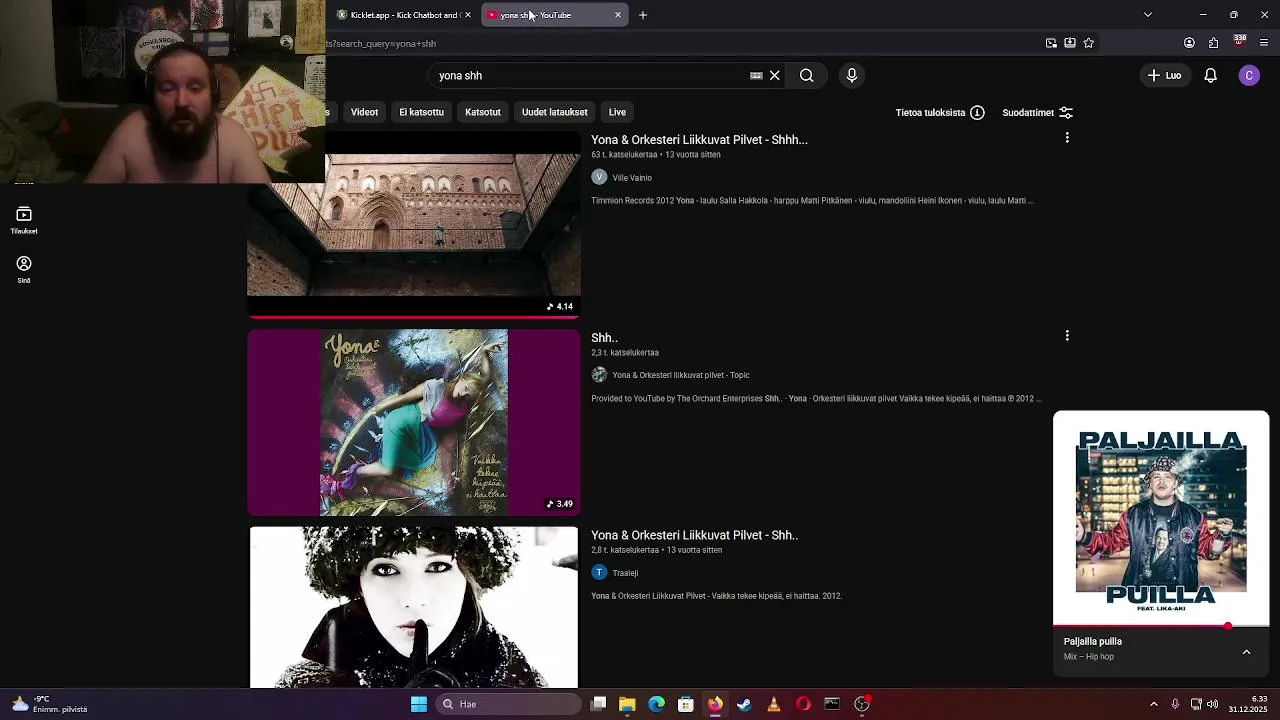Select the Uudet lataukset chip
The image size is (1280, 720).
[554, 112]
